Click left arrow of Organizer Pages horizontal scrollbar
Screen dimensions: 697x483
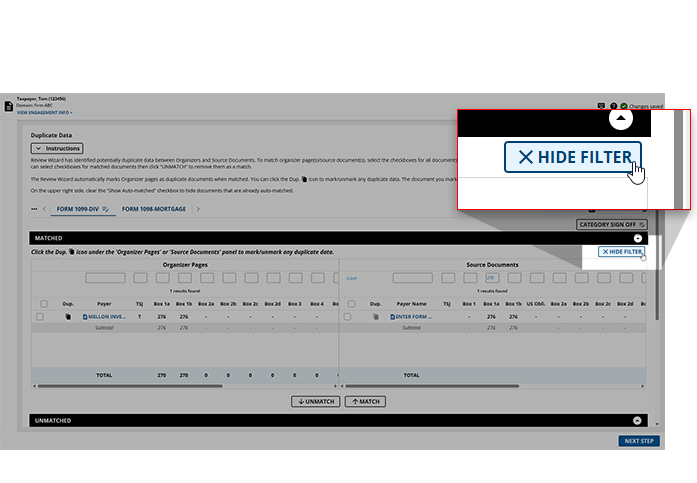pyautogui.click(x=34, y=386)
